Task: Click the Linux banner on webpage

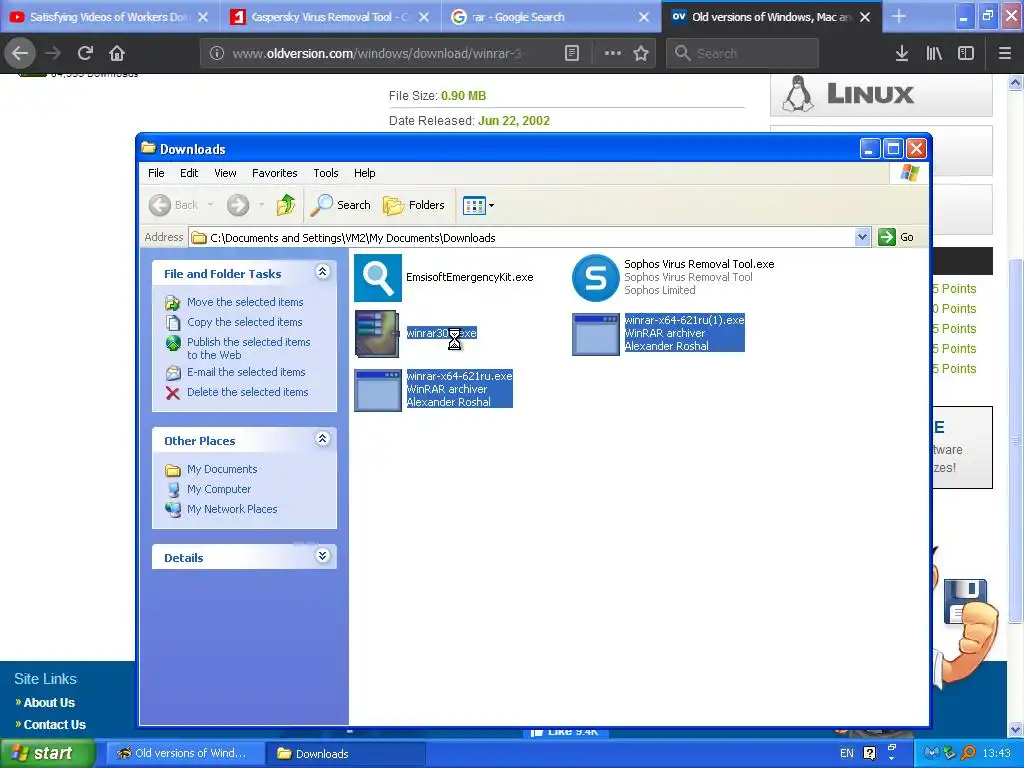Action: [x=881, y=95]
